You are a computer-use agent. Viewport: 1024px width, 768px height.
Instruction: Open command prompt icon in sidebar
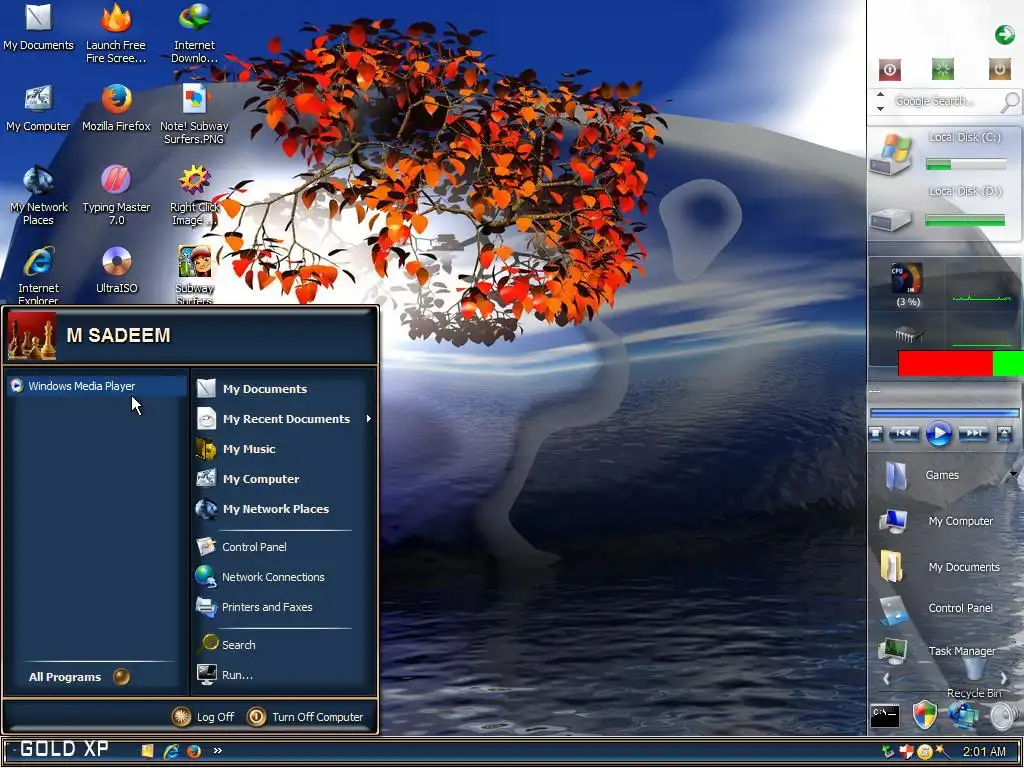coord(885,716)
